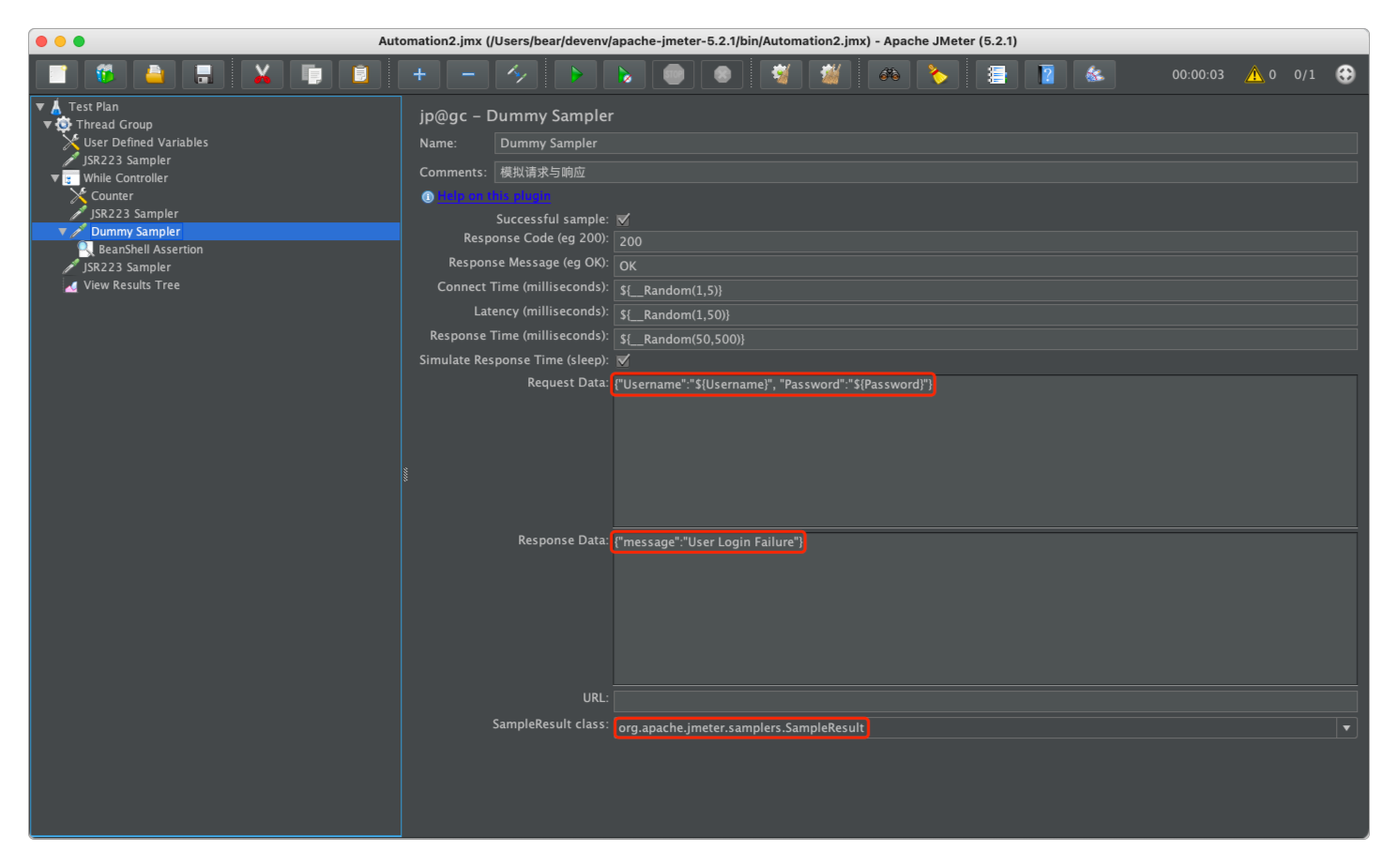Click the remote engines globe icon

point(1345,74)
